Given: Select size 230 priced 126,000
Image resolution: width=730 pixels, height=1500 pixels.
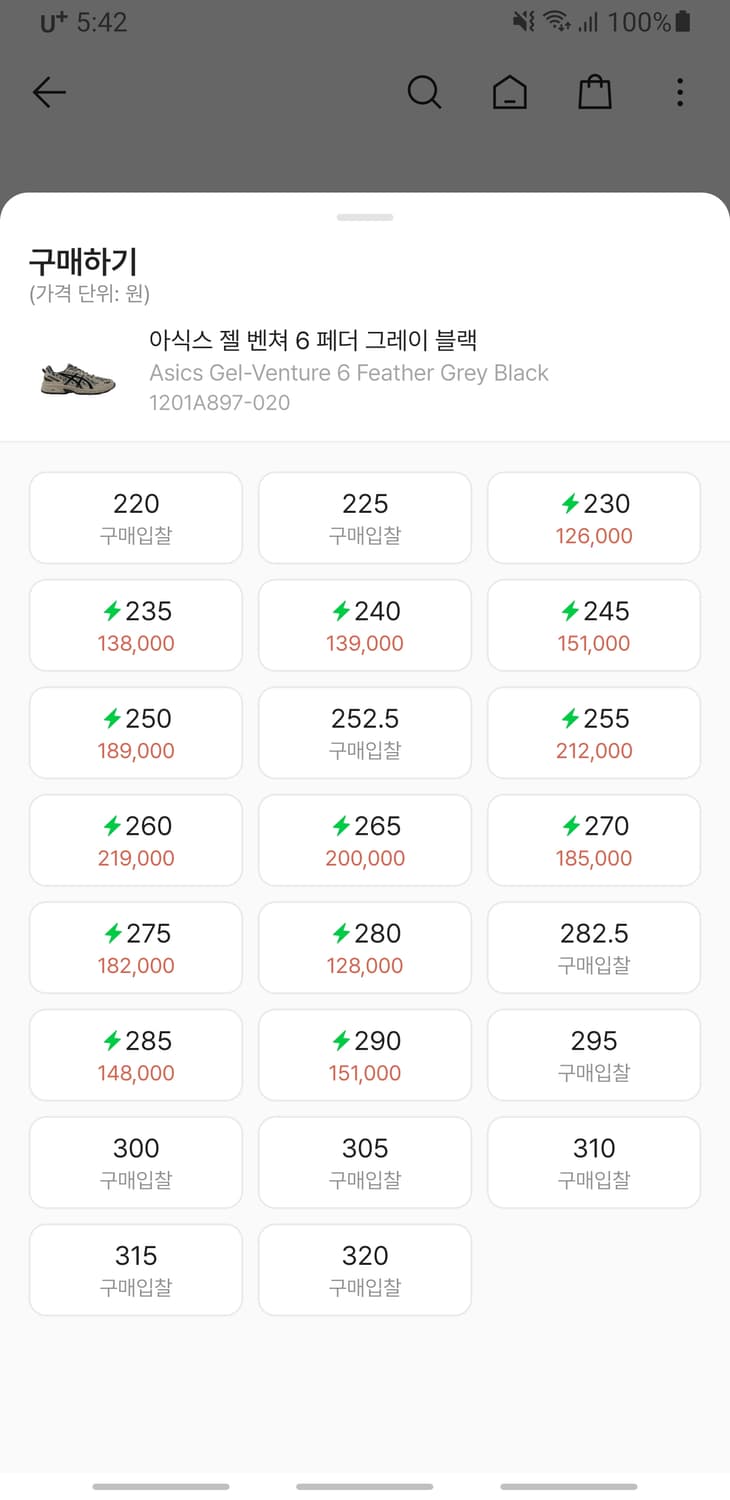Looking at the screenshot, I should tap(594, 518).
